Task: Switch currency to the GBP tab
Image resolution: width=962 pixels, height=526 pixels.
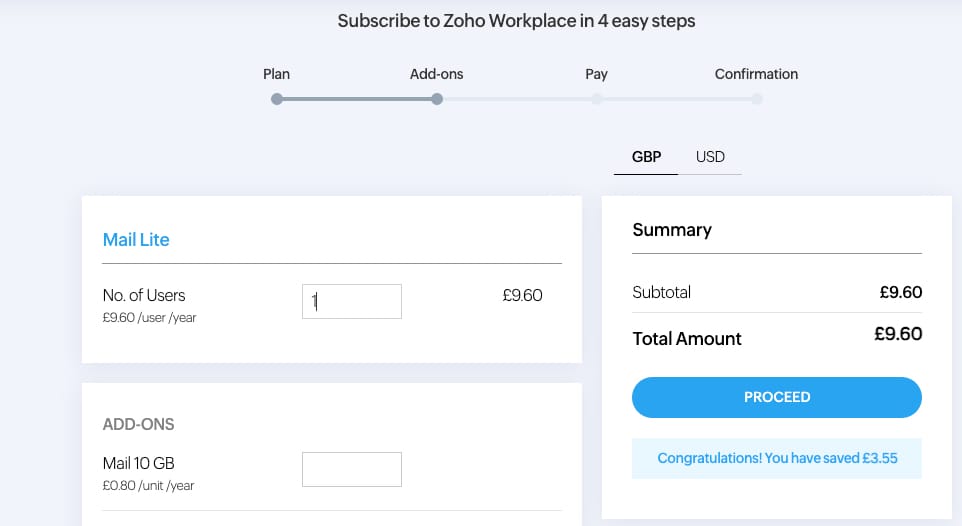Action: pos(646,157)
